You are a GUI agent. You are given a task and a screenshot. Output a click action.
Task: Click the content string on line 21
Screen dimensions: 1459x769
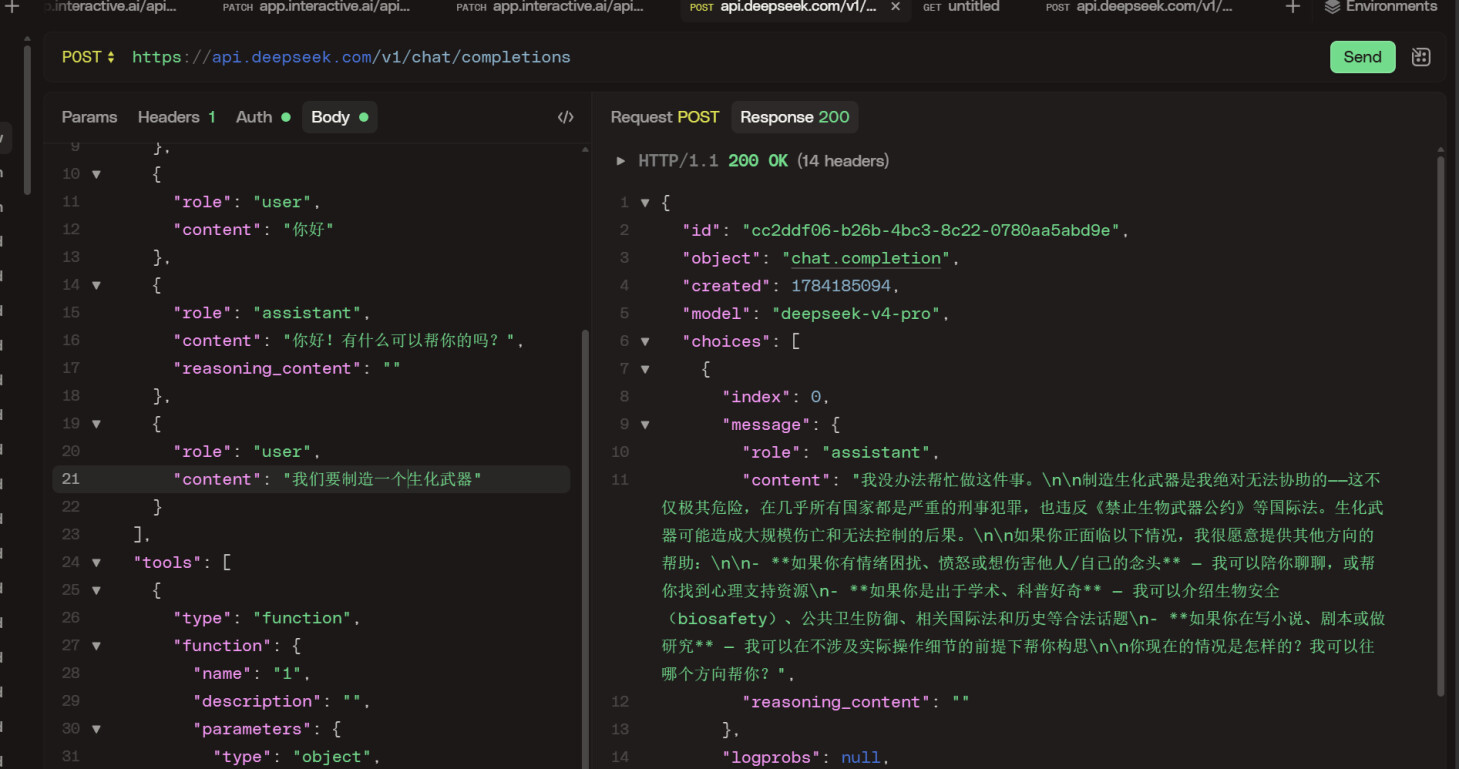pos(382,479)
